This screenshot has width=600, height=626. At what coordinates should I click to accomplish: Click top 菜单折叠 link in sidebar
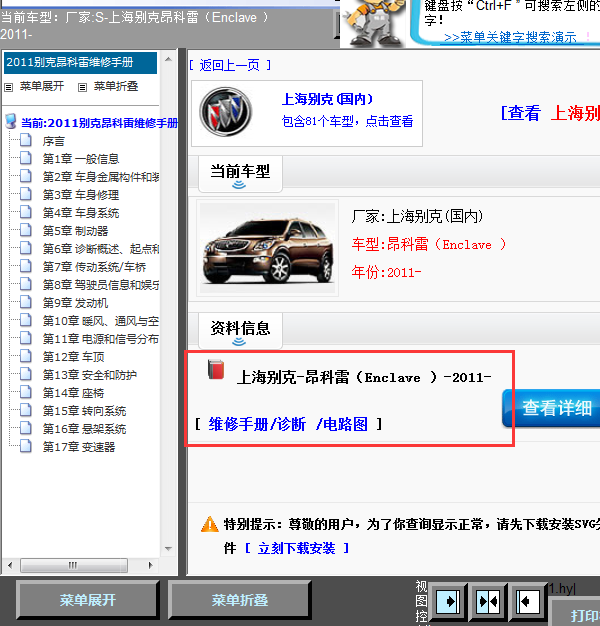[116, 86]
